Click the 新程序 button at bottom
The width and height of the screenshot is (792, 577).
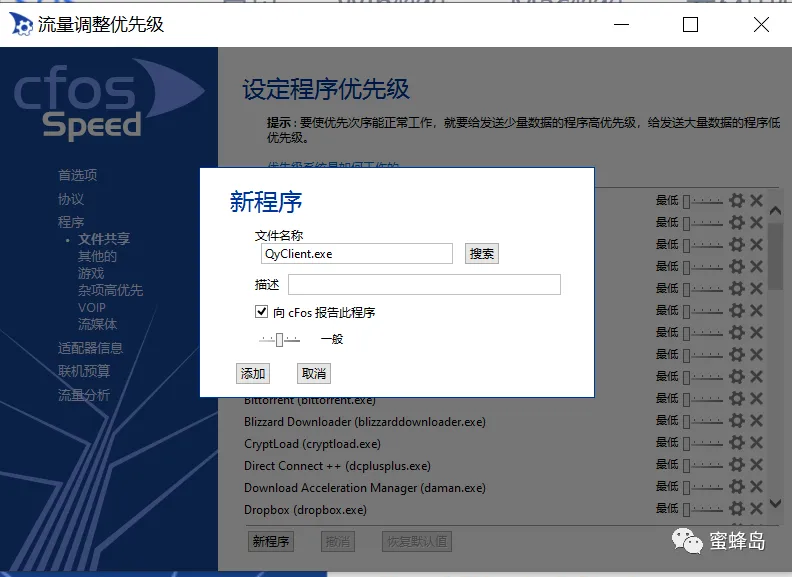271,542
